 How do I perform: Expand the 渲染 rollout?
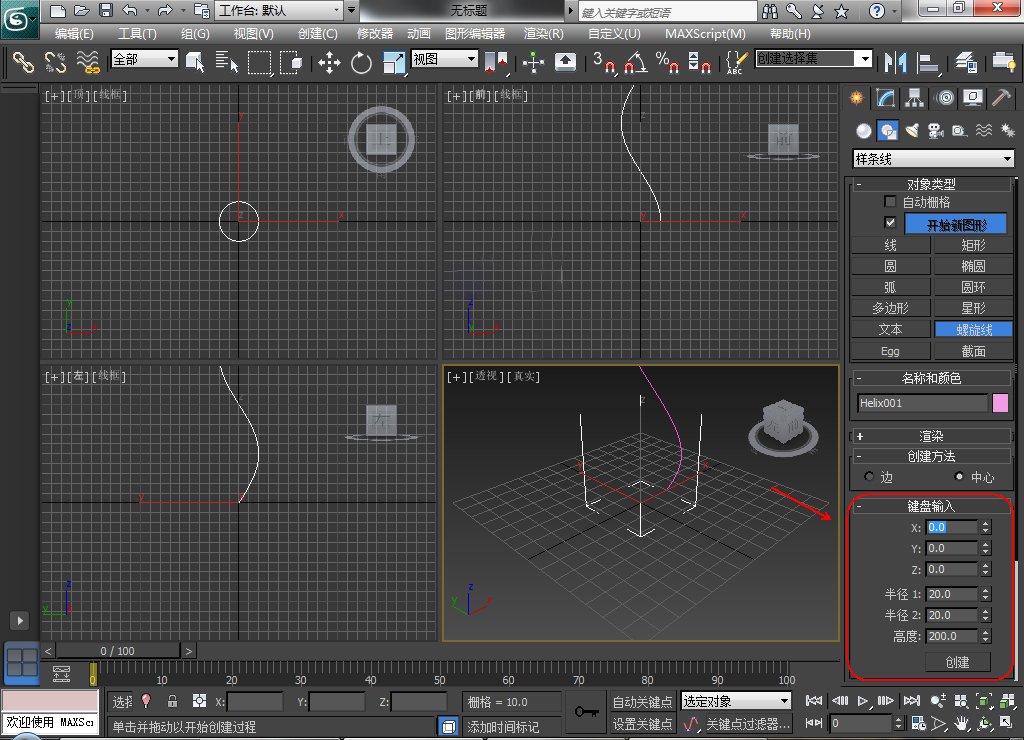931,436
